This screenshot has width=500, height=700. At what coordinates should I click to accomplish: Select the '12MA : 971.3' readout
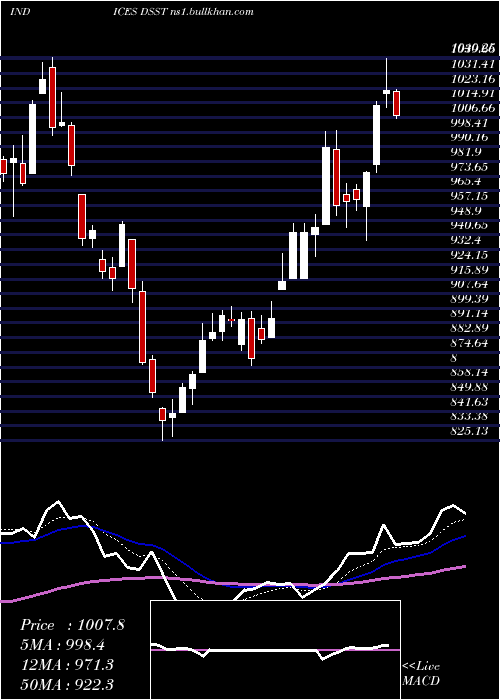coord(67,664)
